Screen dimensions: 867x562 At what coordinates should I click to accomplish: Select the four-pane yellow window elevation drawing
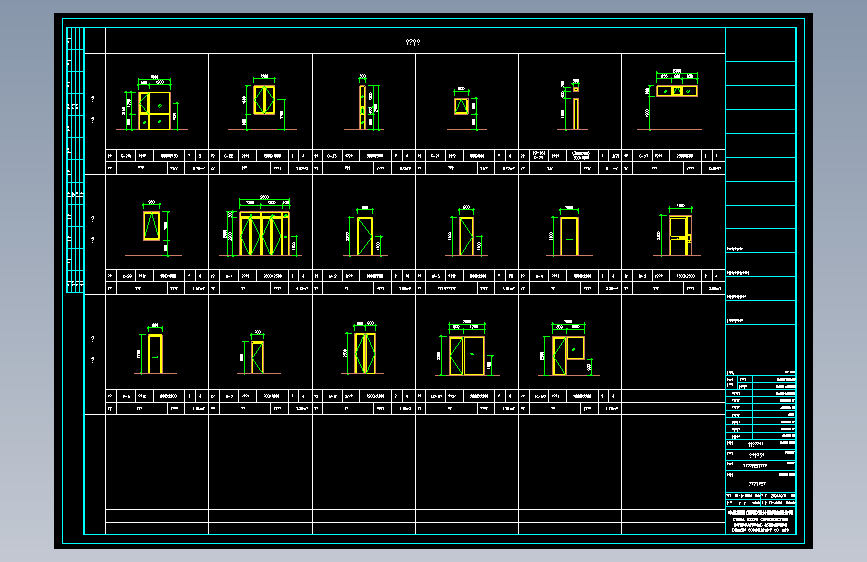[154, 111]
